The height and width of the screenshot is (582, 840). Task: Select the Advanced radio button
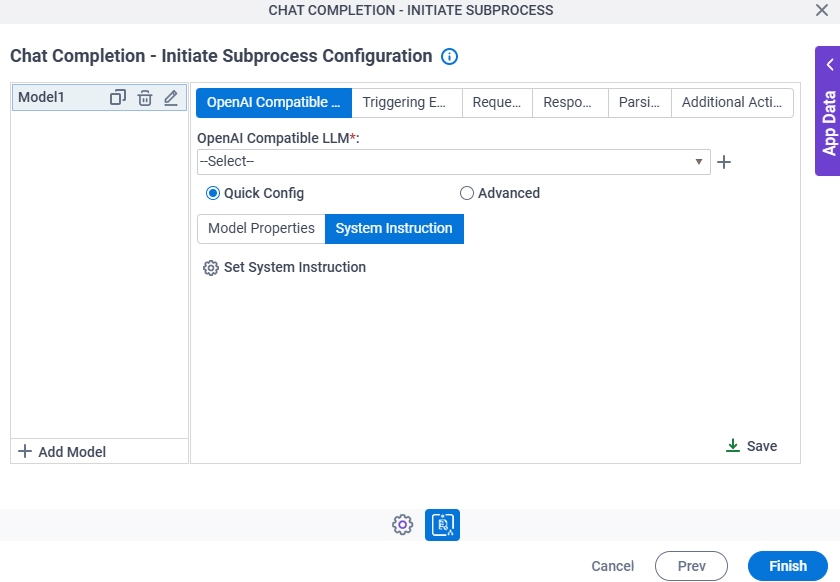pos(467,193)
